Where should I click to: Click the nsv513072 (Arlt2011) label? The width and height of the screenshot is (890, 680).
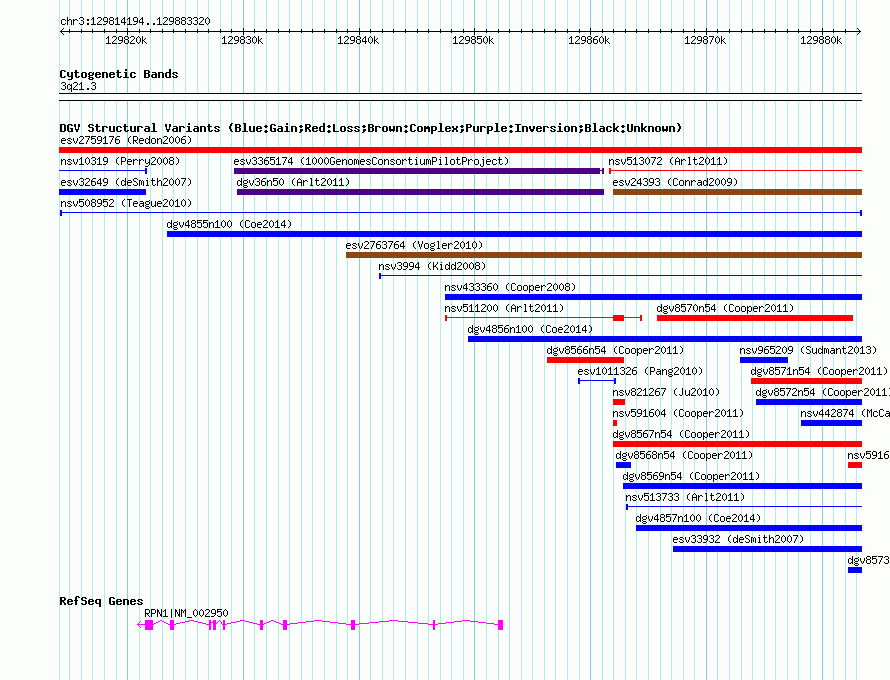pyautogui.click(x=668, y=161)
